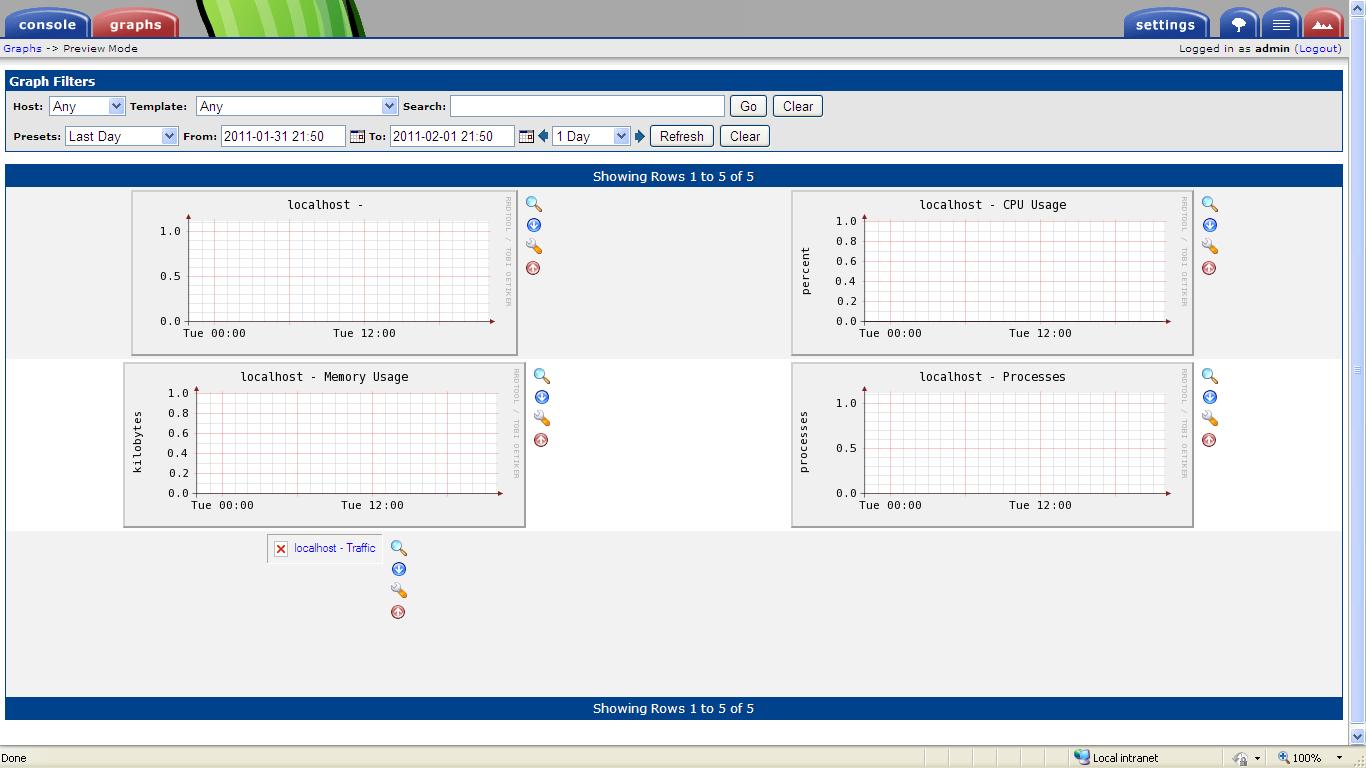Image resolution: width=1366 pixels, height=768 pixels.
Task: Click page-top arrow beside CPU Usage graph
Action: [1209, 268]
